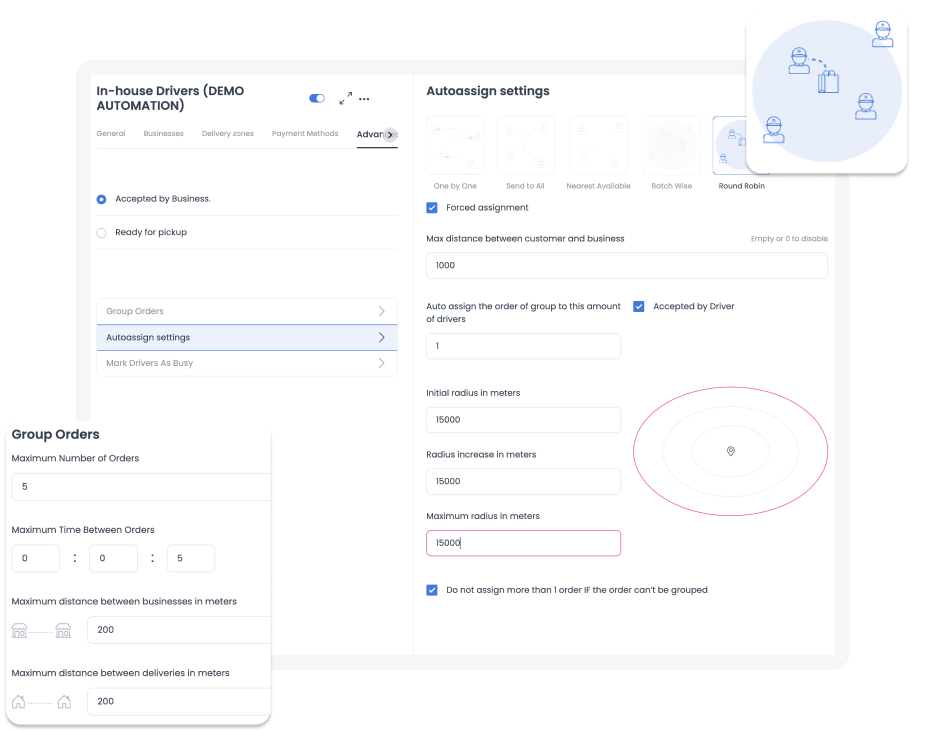The height and width of the screenshot is (731, 926).
Task: Uncheck the Forced assignment checkbox
Action: [432, 208]
